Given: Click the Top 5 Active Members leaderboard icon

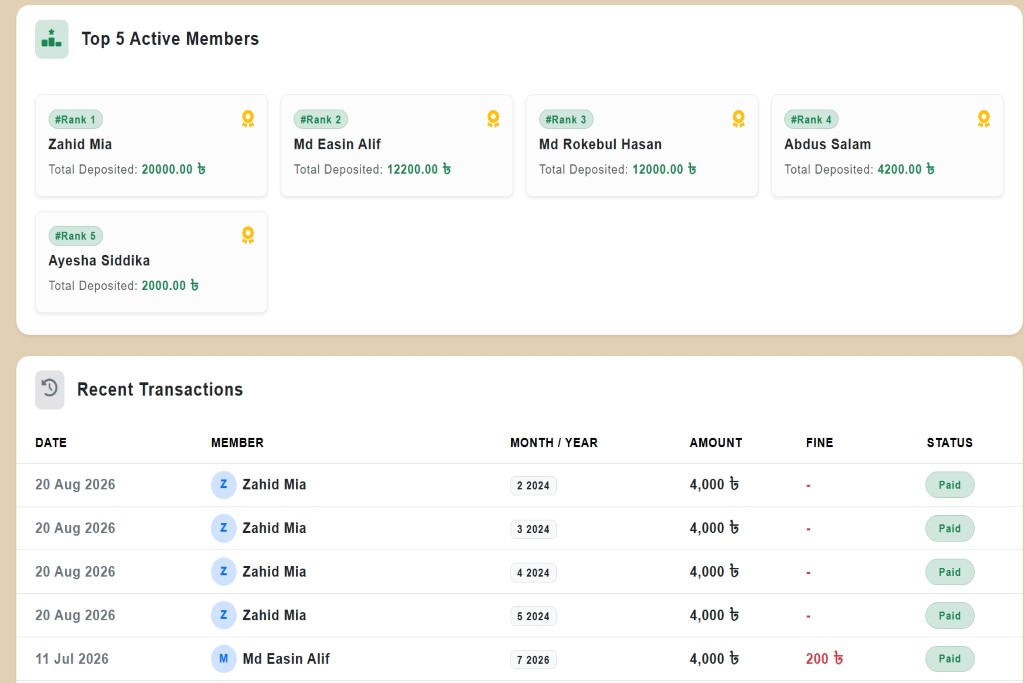Looking at the screenshot, I should point(52,39).
